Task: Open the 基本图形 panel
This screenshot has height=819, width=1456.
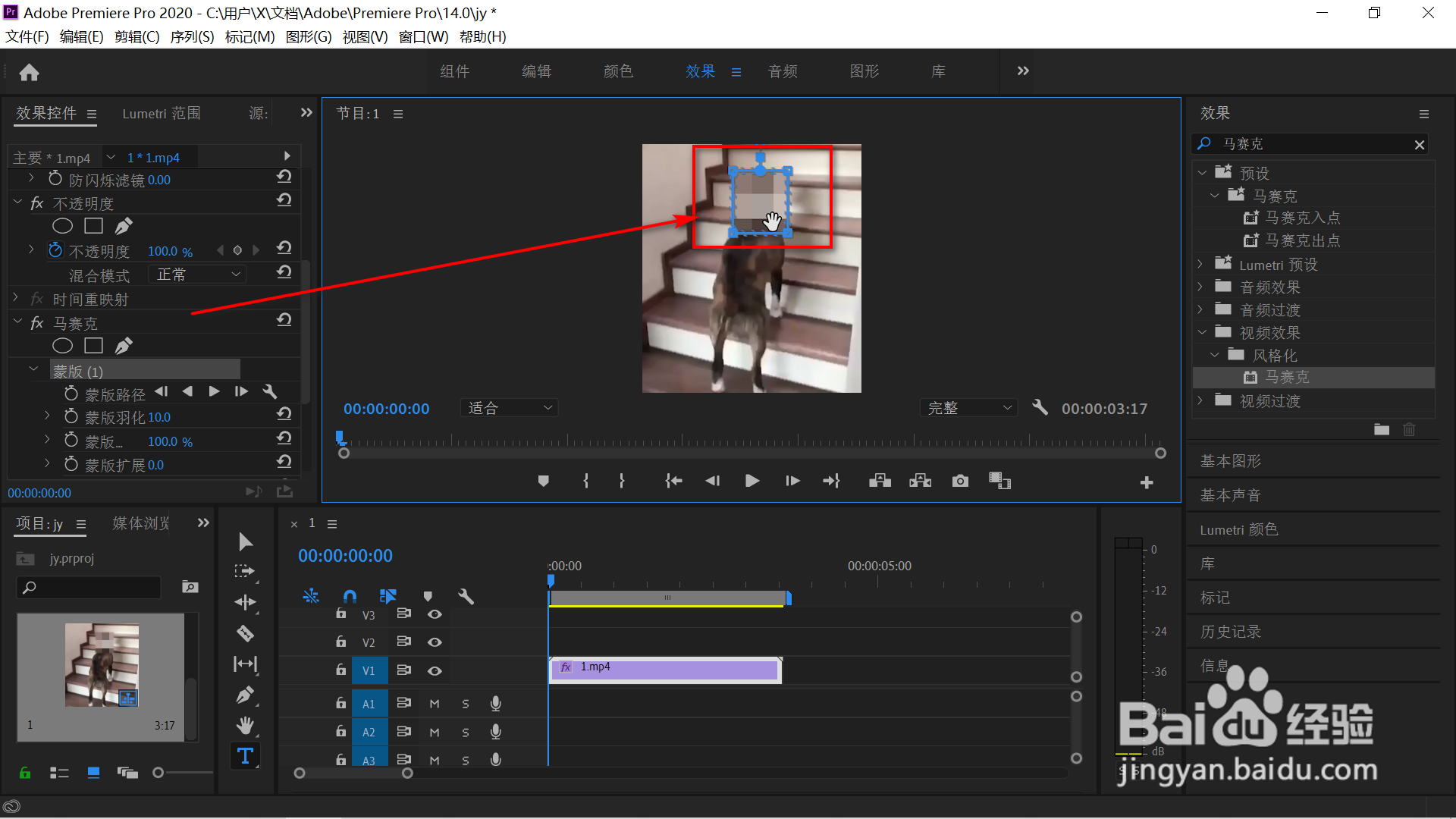Action: pos(1230,461)
